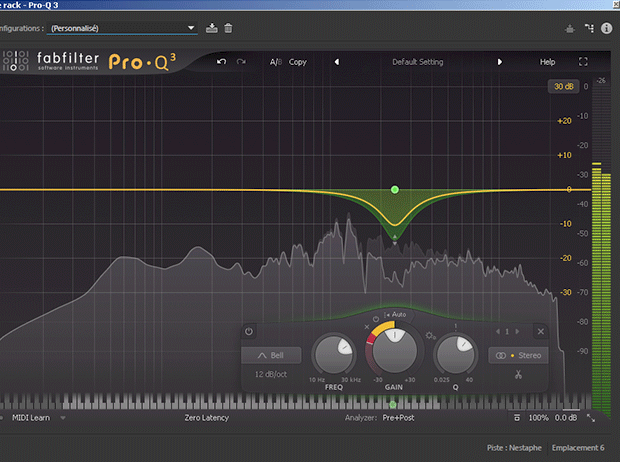The image size is (620, 462).
Task: Open the Help menu
Action: click(x=548, y=62)
